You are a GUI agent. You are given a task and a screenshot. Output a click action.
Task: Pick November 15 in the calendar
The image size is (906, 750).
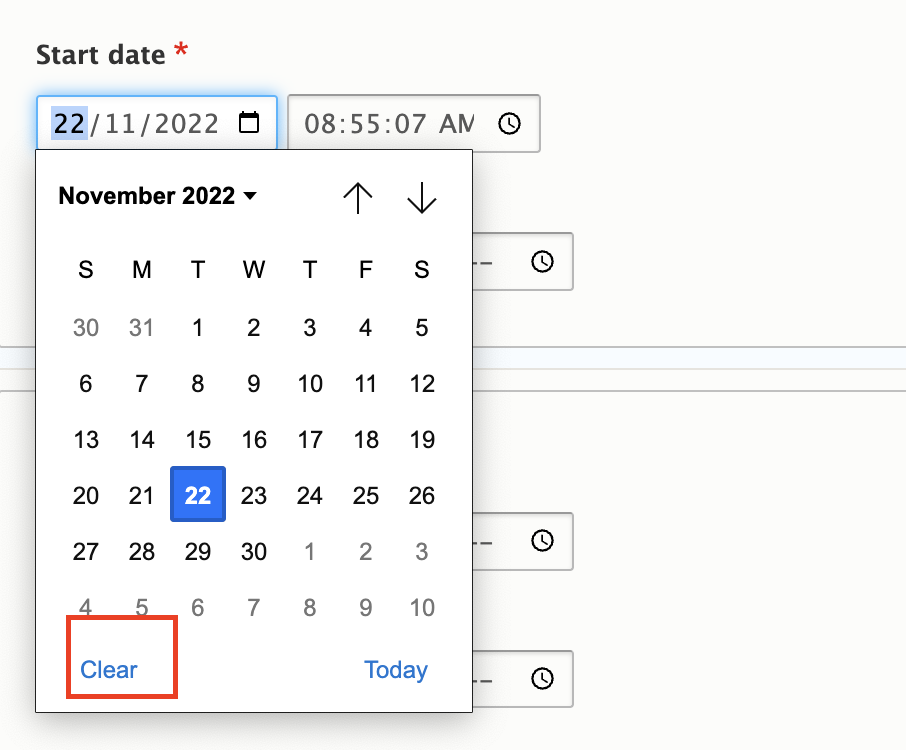click(198, 439)
